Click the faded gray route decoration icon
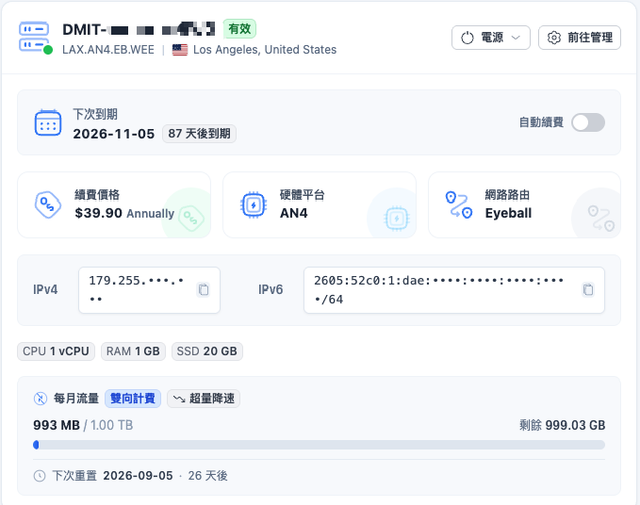Viewport: 640px width, 505px height. coord(601,218)
